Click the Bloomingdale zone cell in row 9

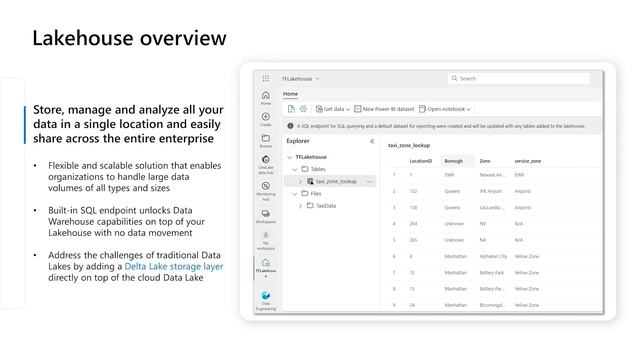[x=493, y=305]
